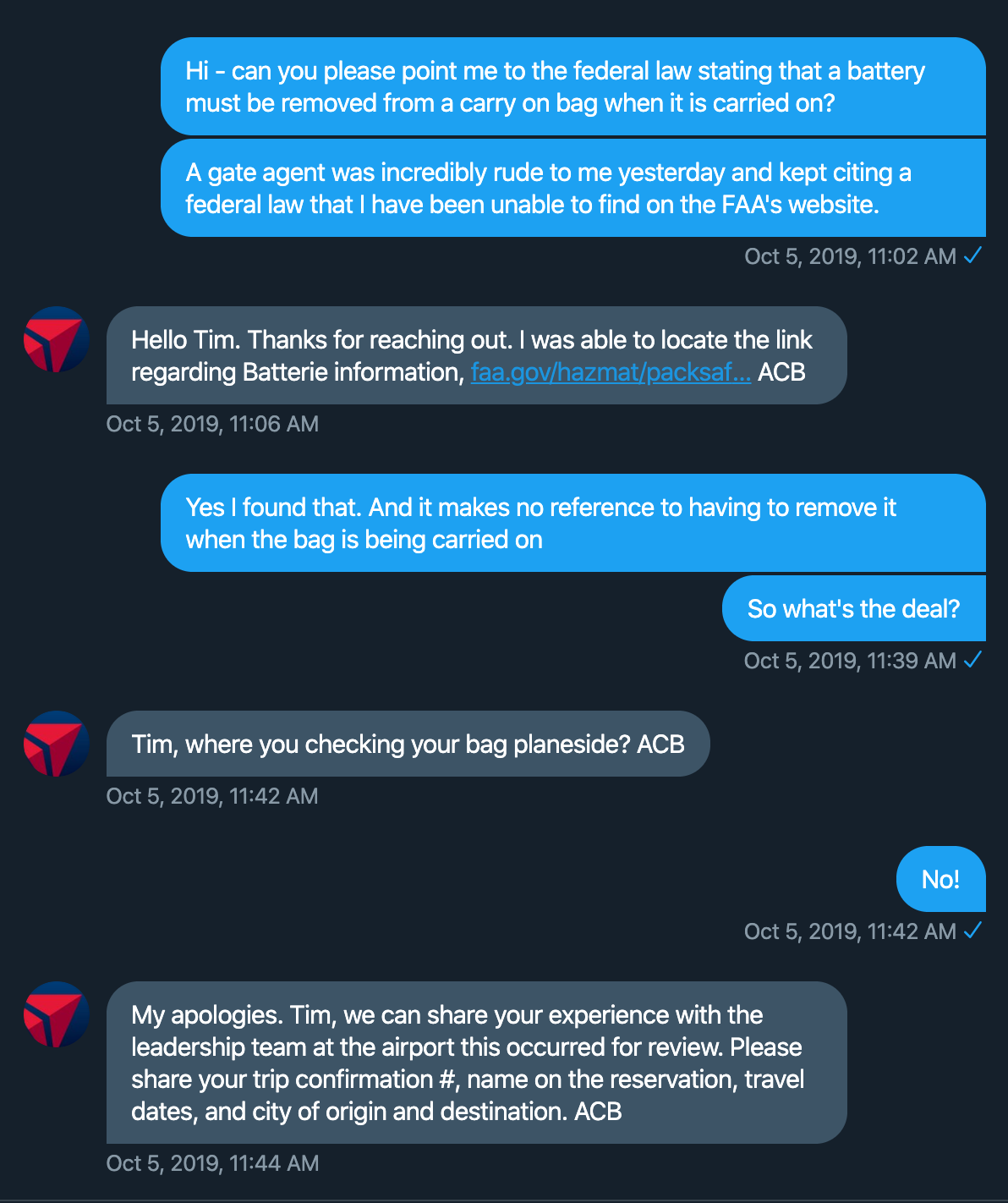This screenshot has height=1203, width=1008.
Task: Click the checkmark after second 11:42 AM
Action: pyautogui.click(x=972, y=931)
